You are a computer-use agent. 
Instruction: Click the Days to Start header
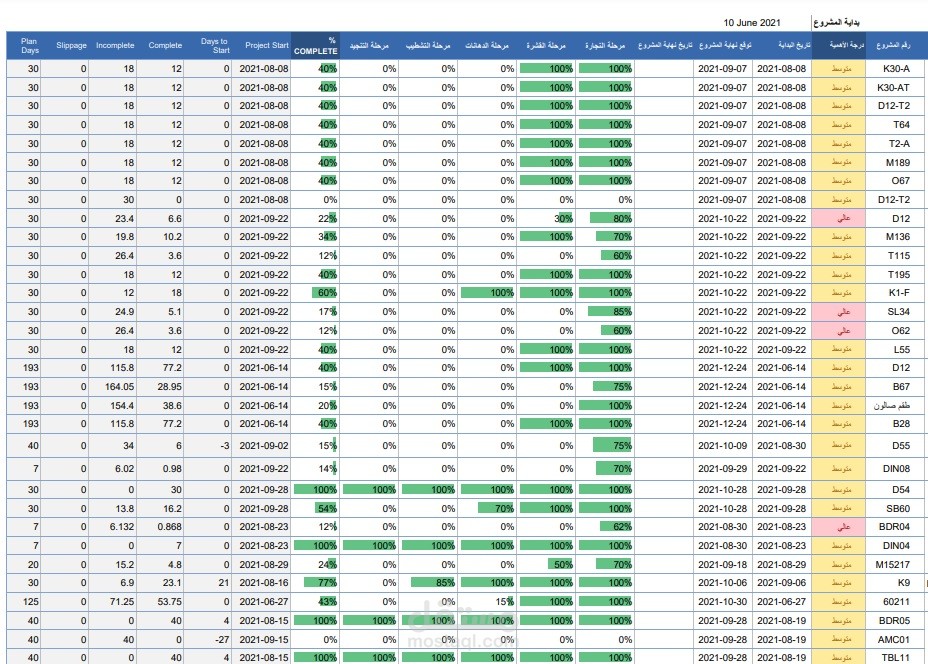tap(214, 46)
